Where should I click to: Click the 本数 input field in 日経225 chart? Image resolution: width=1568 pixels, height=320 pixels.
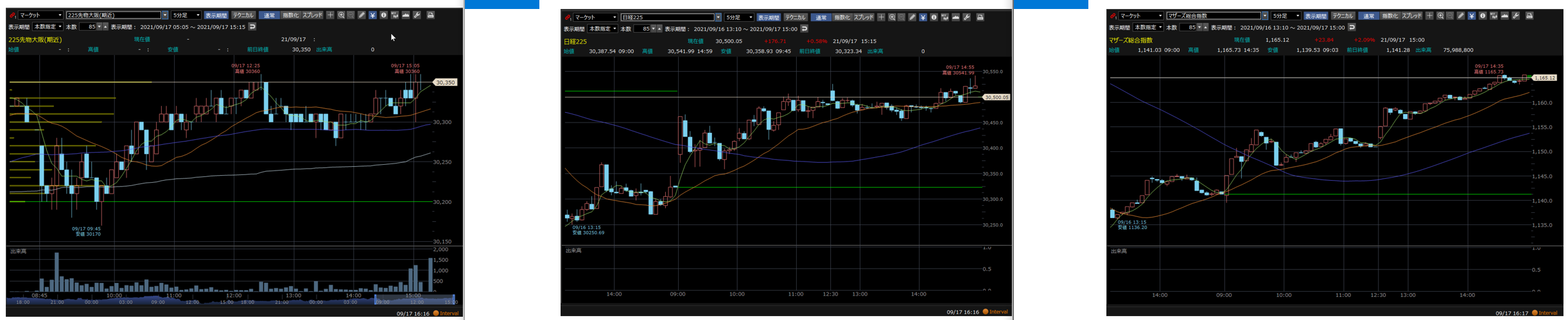pos(642,29)
